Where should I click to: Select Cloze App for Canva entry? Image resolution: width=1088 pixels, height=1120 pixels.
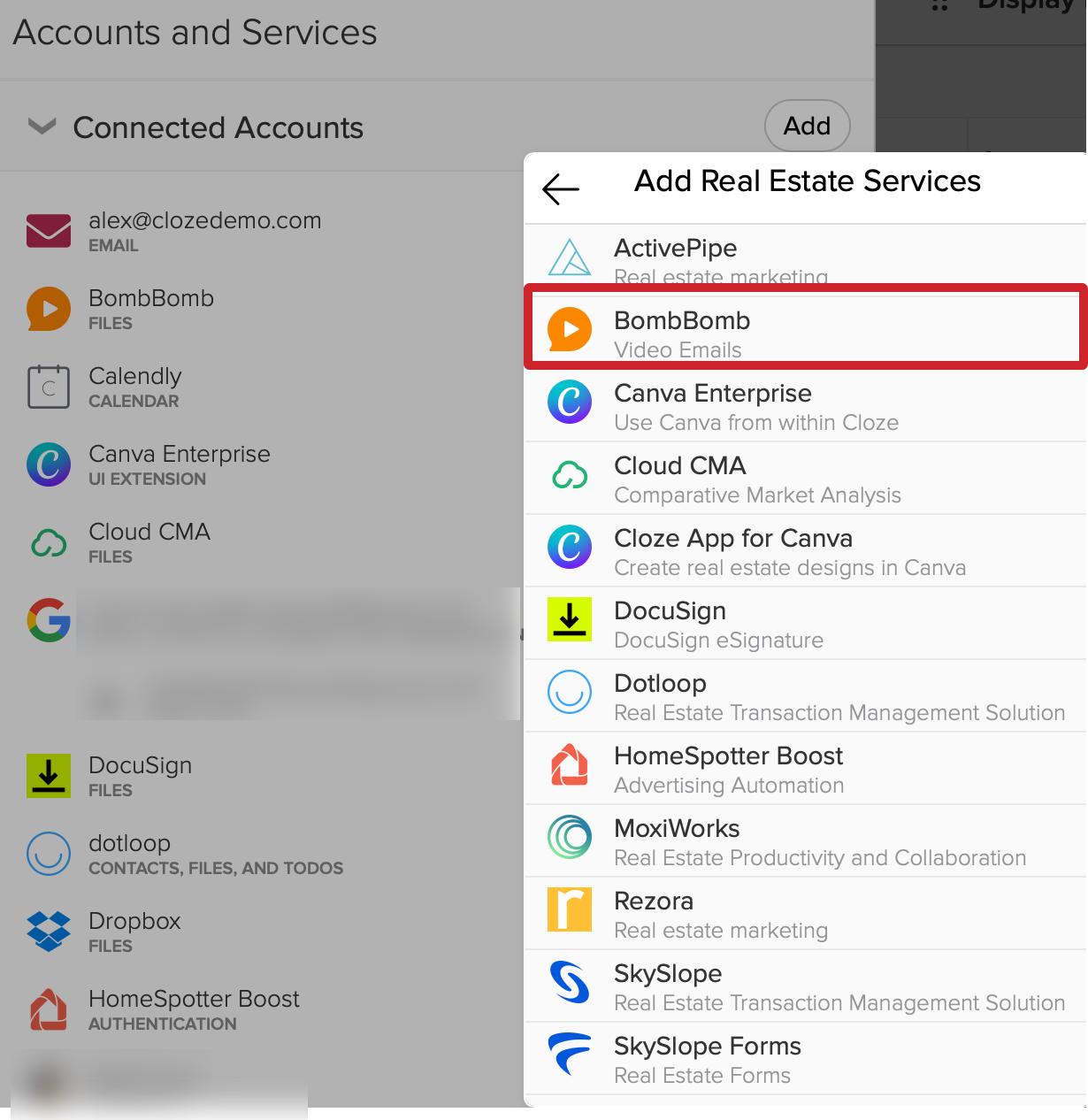coord(805,551)
